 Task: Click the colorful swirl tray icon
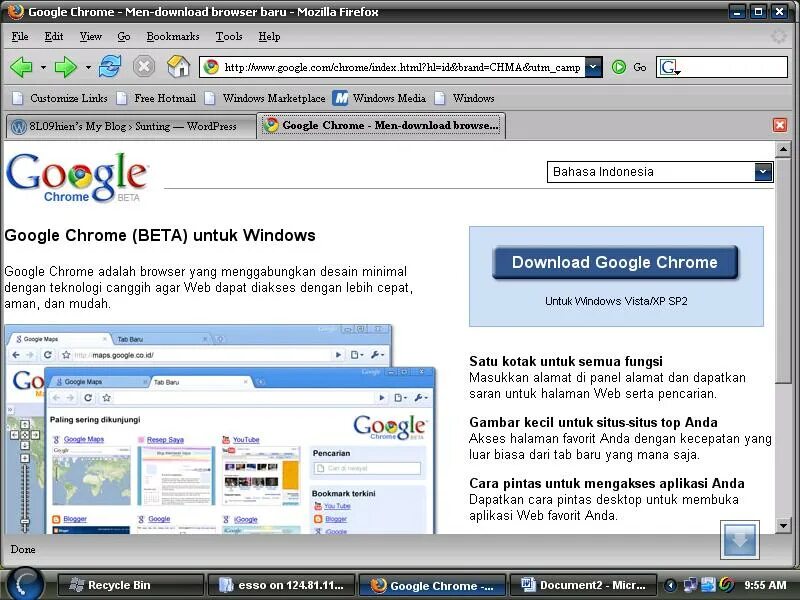[727, 585]
